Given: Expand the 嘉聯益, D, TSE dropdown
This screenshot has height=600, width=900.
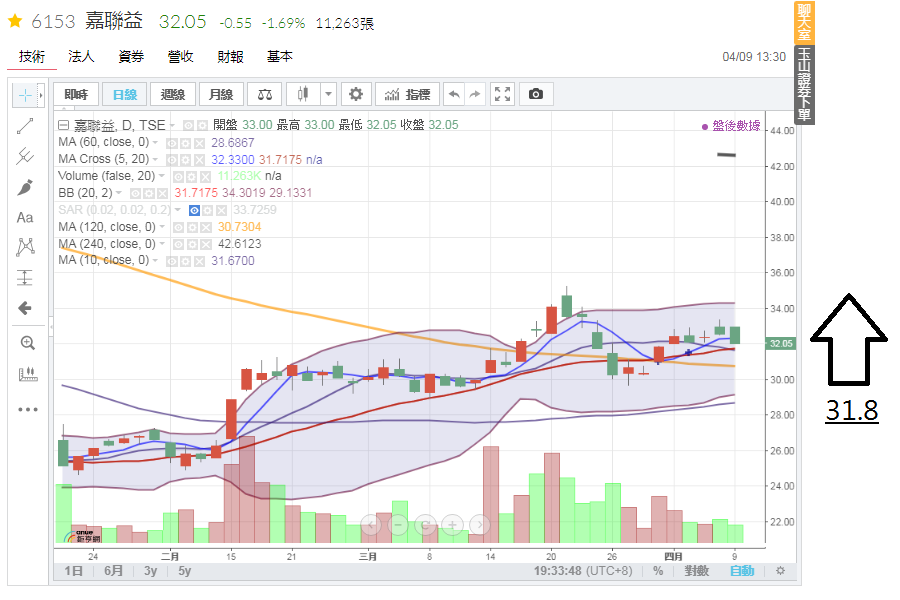Looking at the screenshot, I should click(172, 125).
